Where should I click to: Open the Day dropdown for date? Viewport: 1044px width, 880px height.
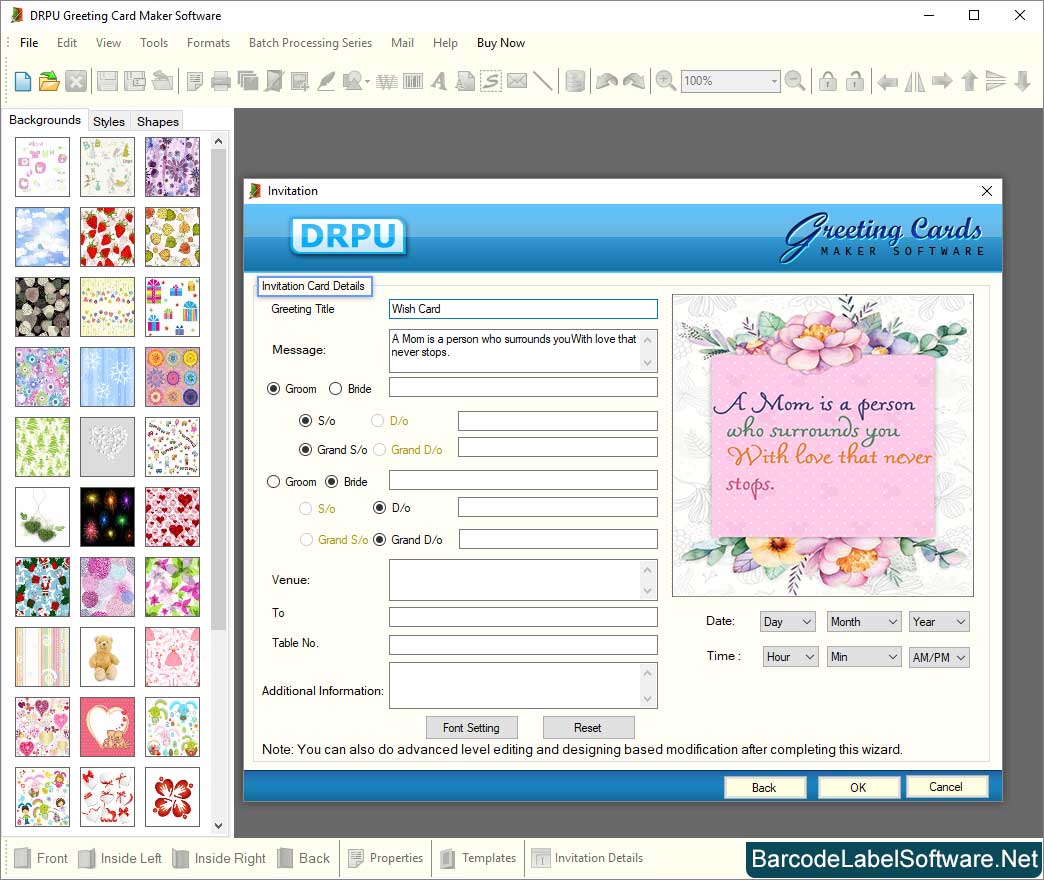pos(787,622)
